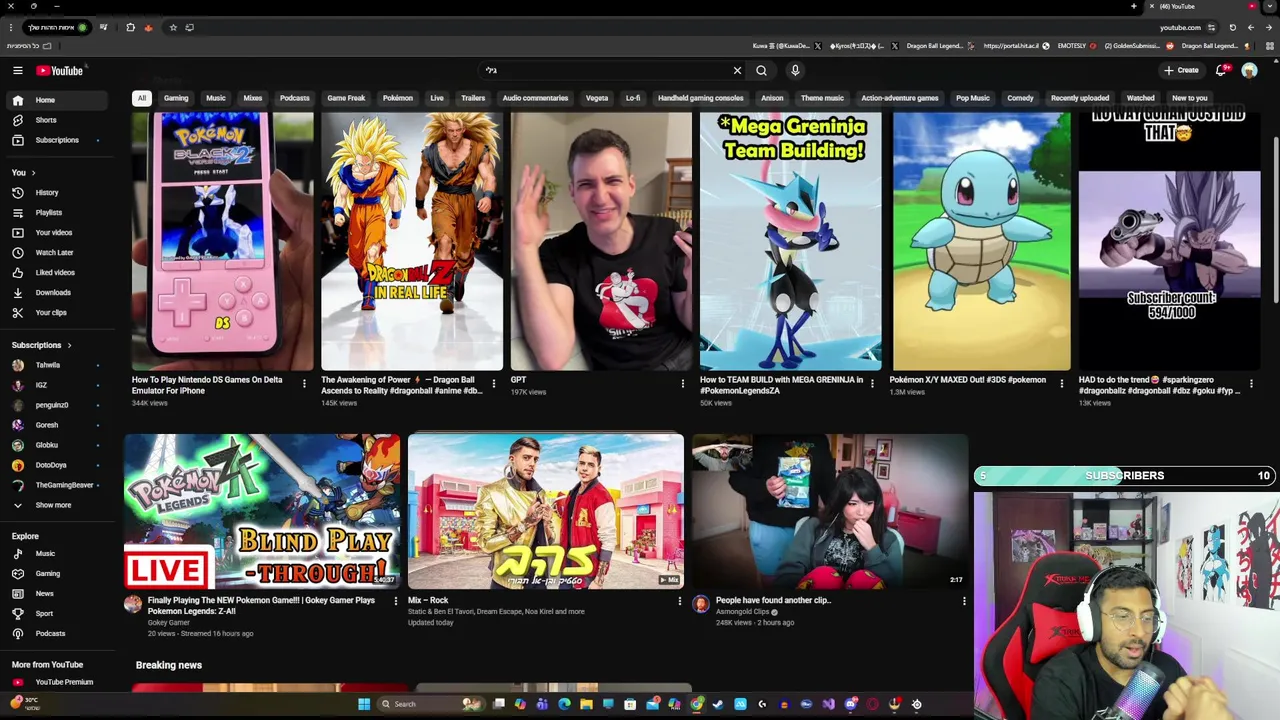Open the Mix – Rock playlist thumbnail
This screenshot has width=1280, height=720.
pyautogui.click(x=546, y=510)
